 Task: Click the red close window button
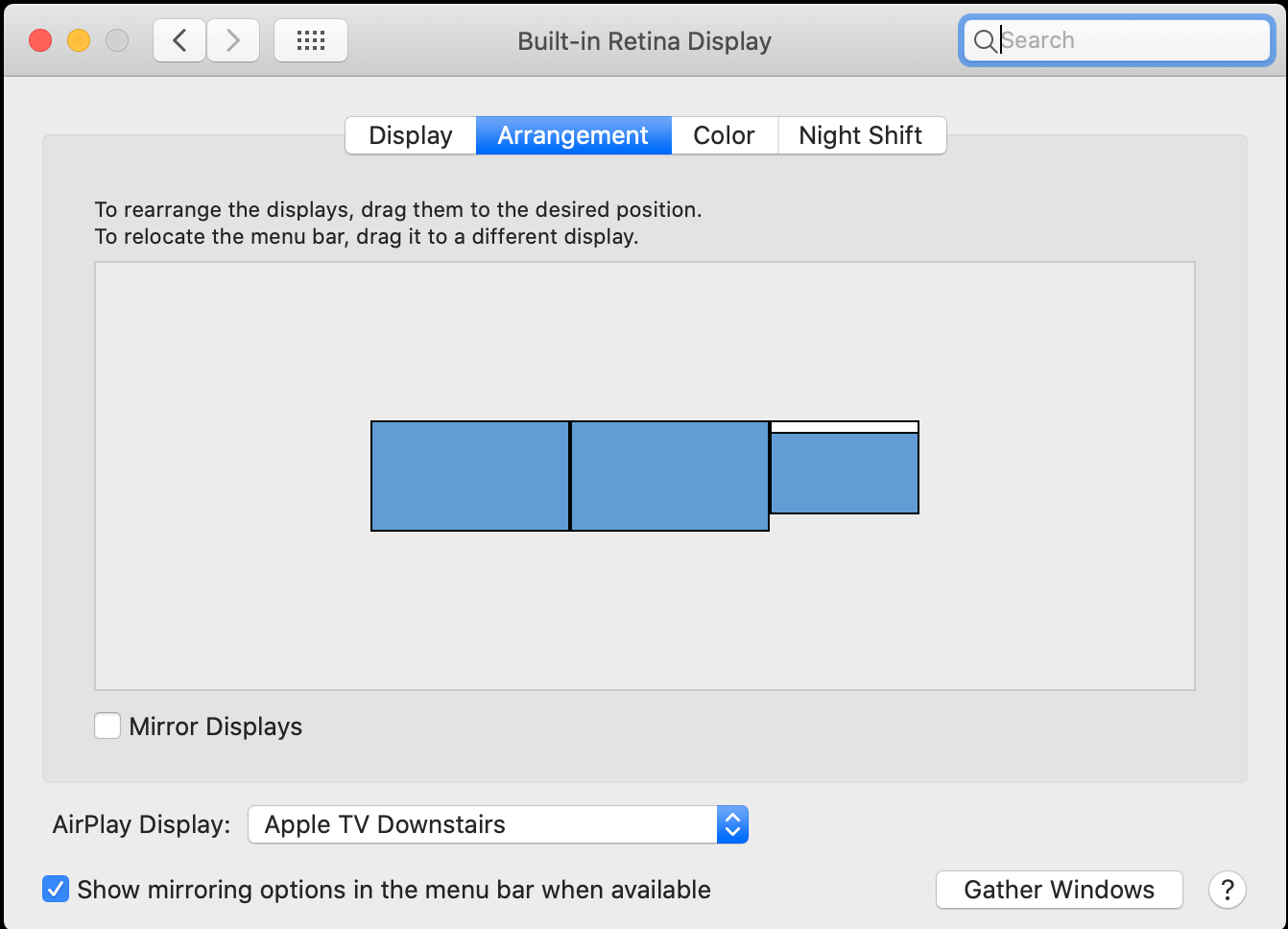[40, 40]
